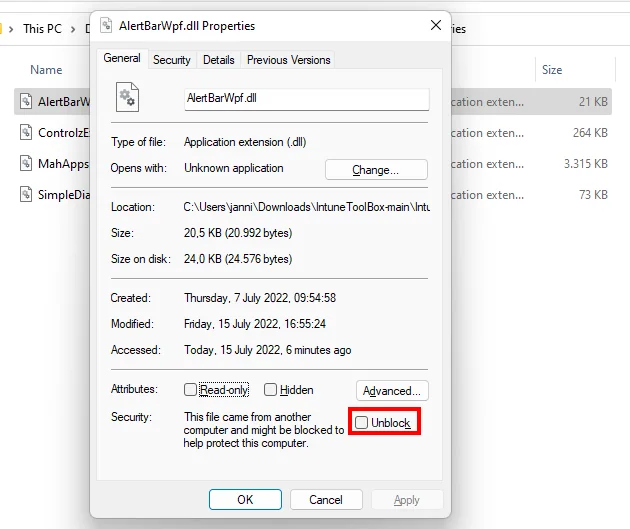This screenshot has height=529, width=630.
Task: Click the Application extension (.dll) text
Action: tap(245, 142)
